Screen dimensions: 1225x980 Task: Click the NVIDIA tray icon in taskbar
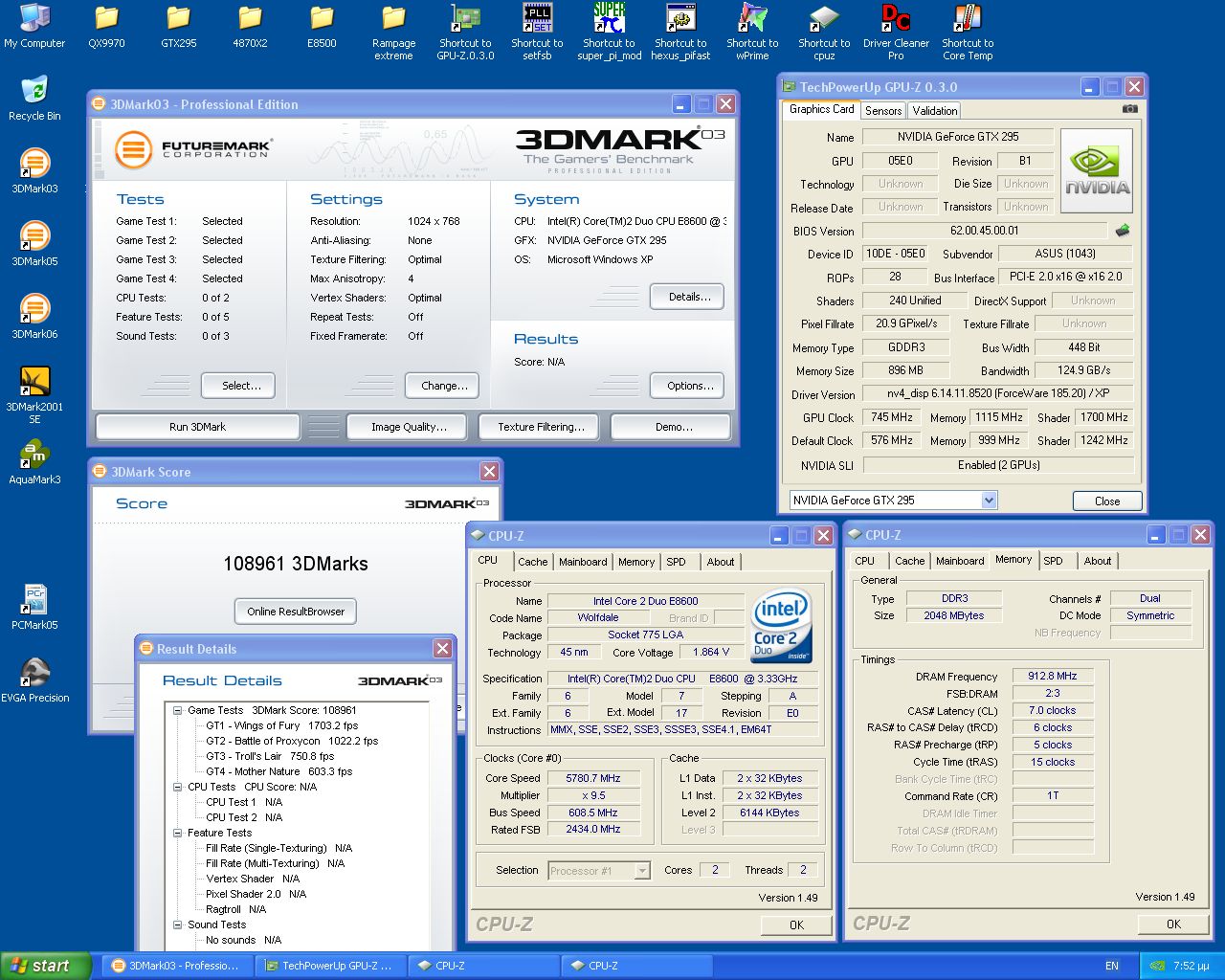[x=1157, y=966]
